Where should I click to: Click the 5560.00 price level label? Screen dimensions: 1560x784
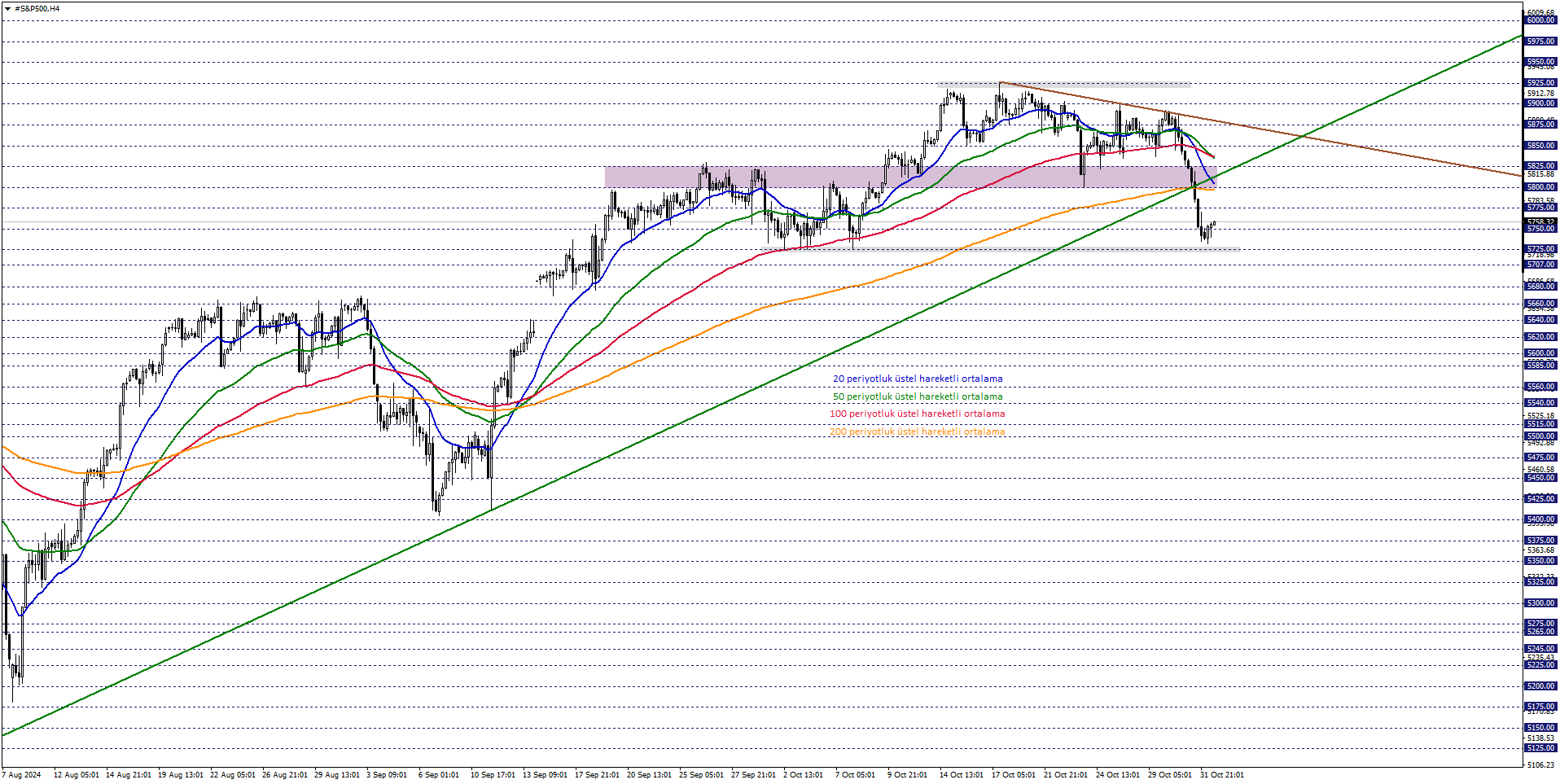pyautogui.click(x=1540, y=387)
